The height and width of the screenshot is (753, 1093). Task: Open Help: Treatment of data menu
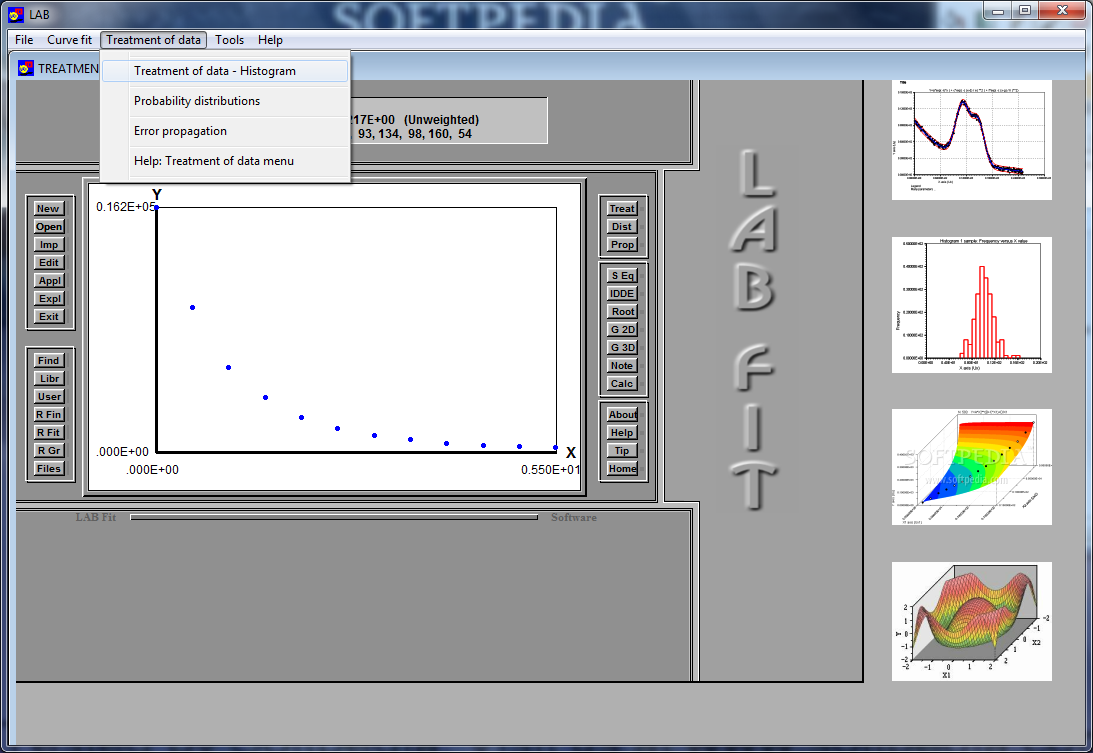pos(224,161)
